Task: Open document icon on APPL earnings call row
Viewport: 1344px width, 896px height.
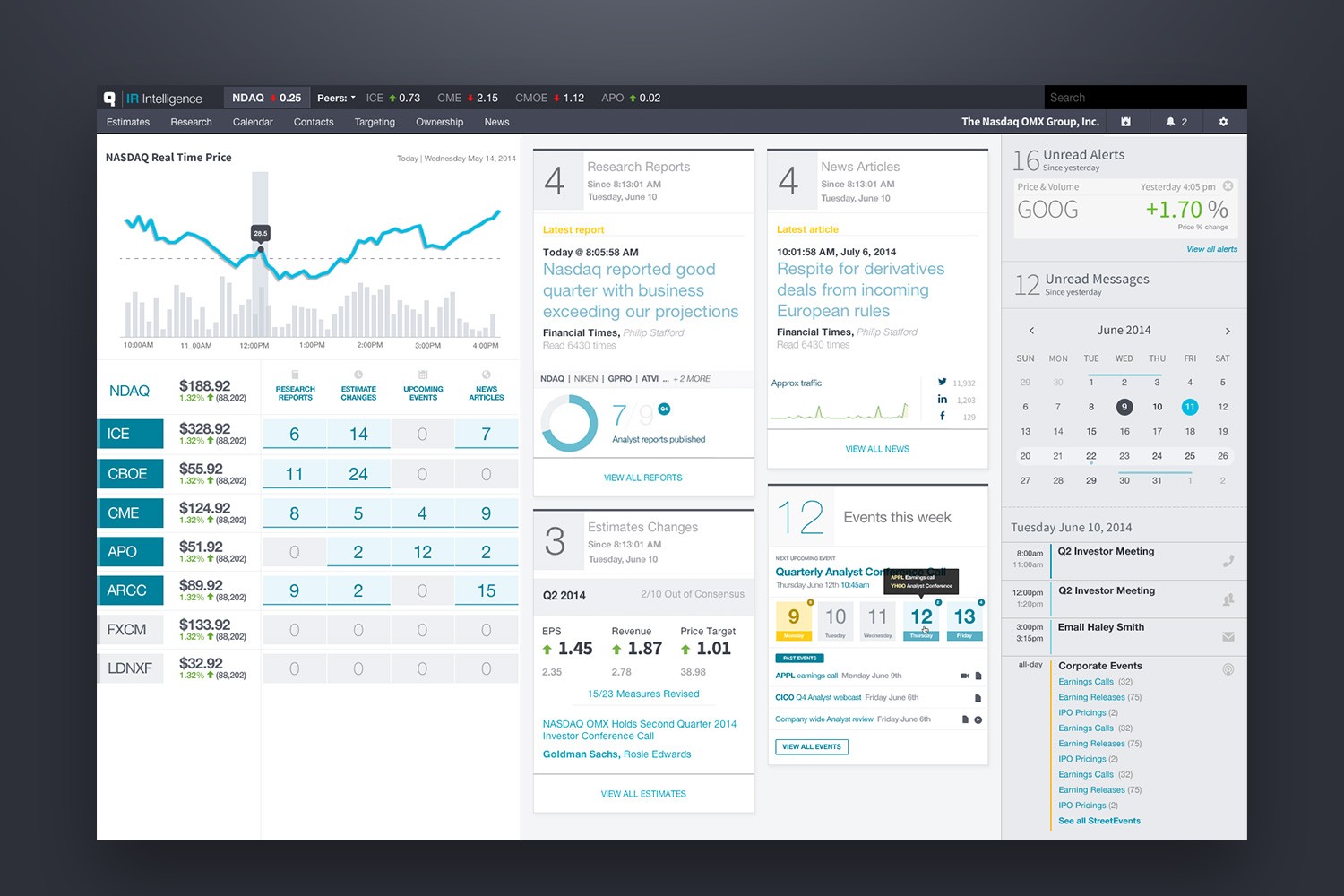Action: point(978,676)
